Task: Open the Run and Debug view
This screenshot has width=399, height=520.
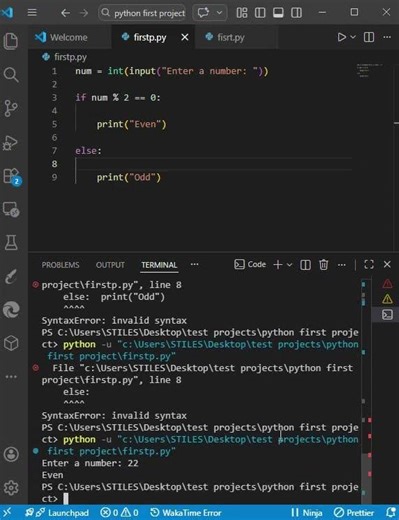Action: tap(11, 143)
